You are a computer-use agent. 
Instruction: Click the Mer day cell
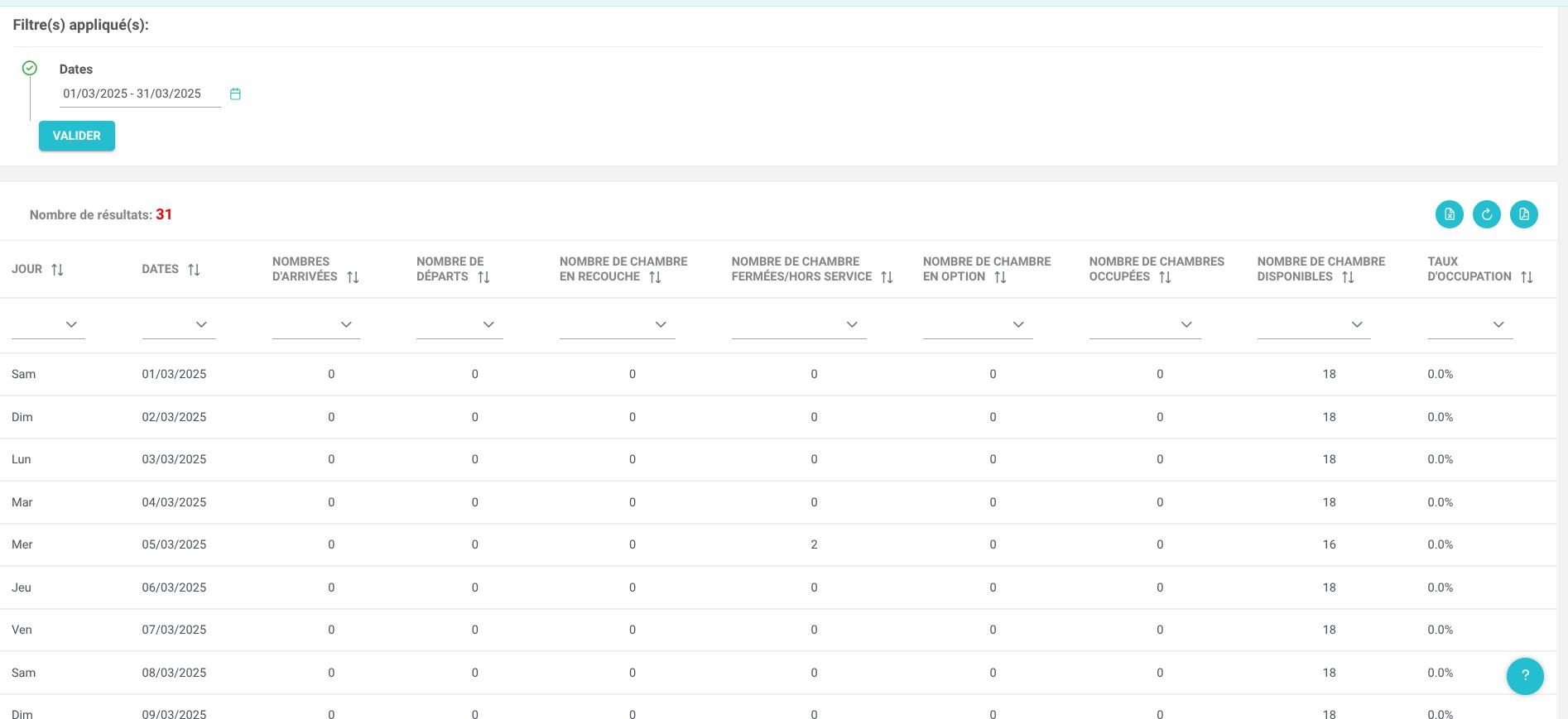point(22,544)
